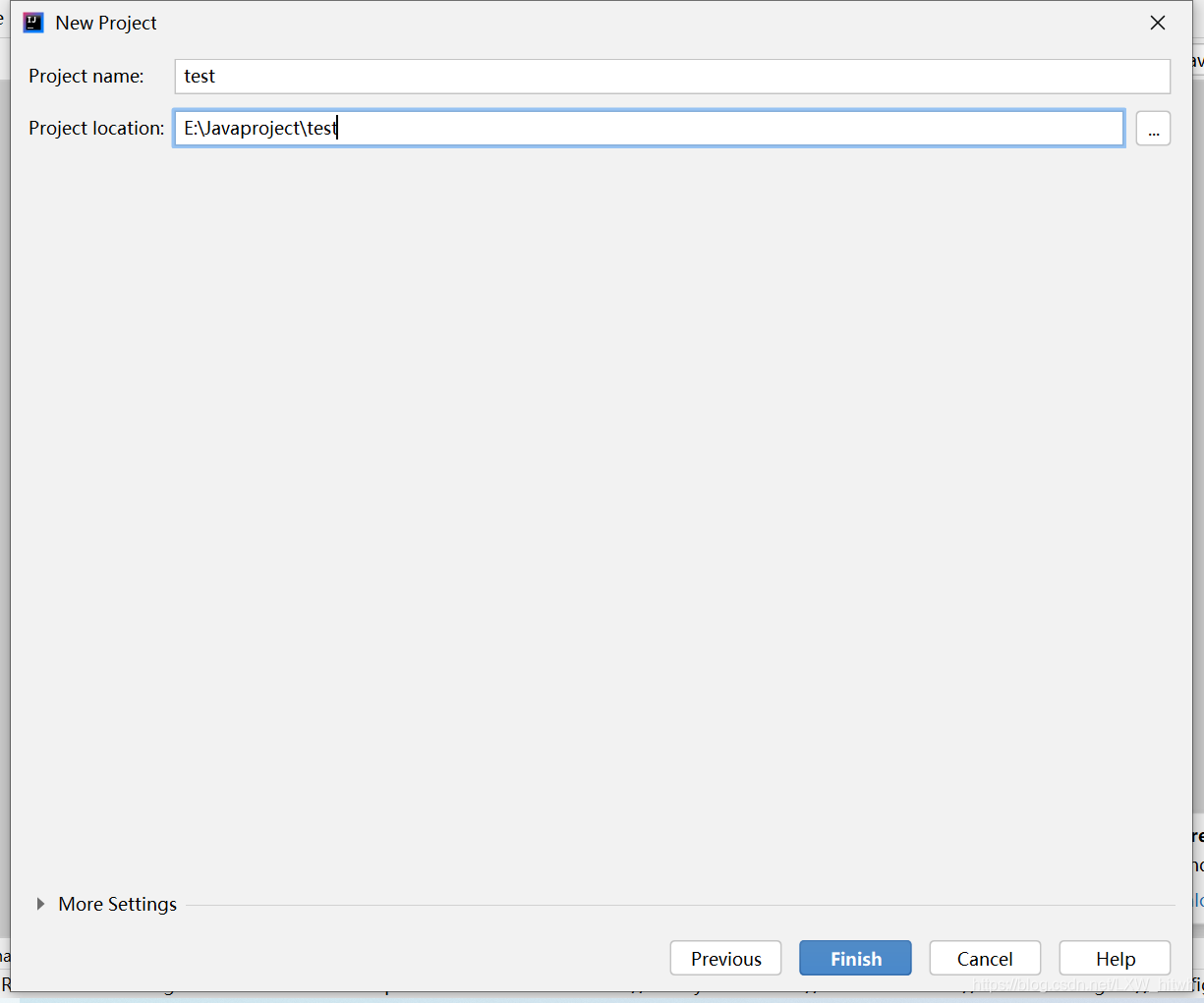
Task: Click the Project name label
Action: (86, 76)
